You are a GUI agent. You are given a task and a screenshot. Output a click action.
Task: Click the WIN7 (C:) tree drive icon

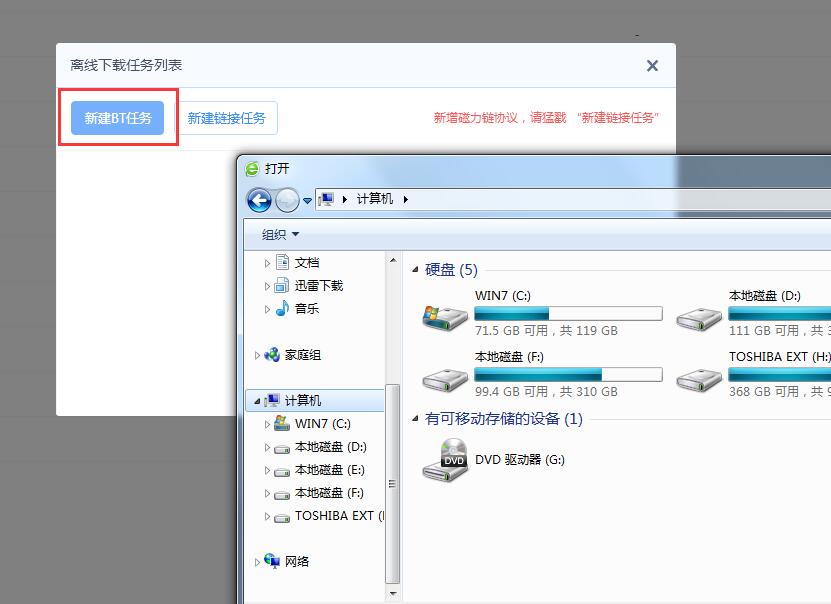[282, 423]
